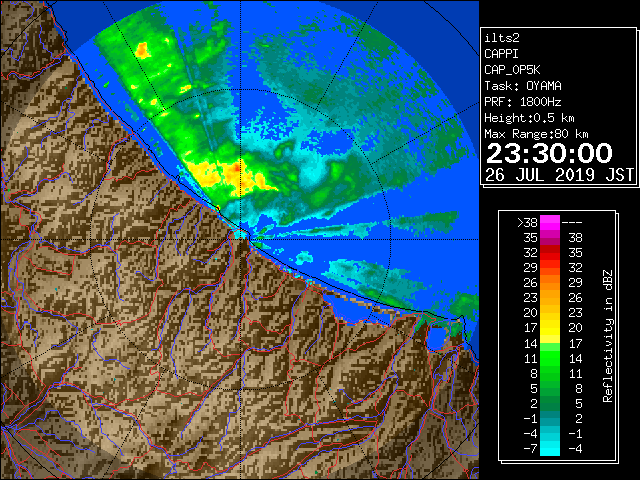
Task: Click the red high-reflectivity core in yellow echo
Action: [237, 168]
